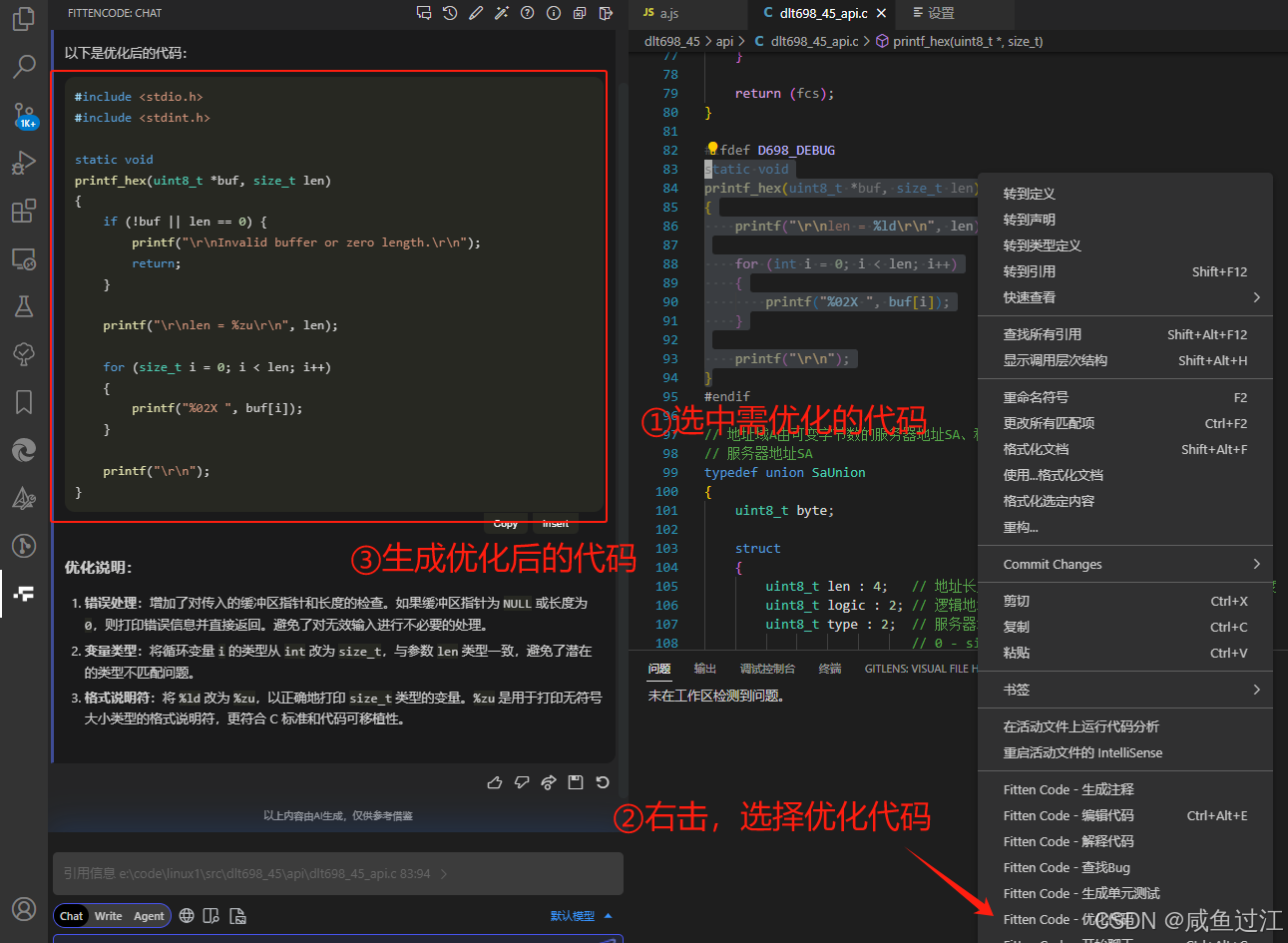This screenshot has height=943, width=1288.
Task: Click the pencil edit icon in chat header
Action: (x=476, y=13)
